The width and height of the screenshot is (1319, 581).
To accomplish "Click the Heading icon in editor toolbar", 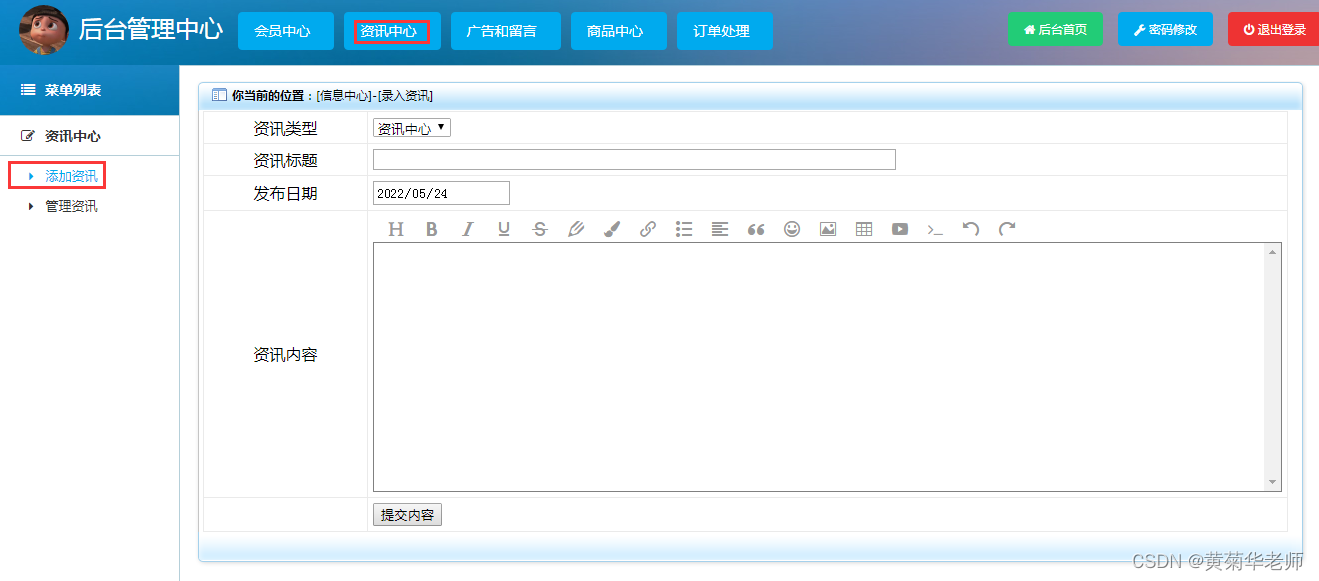I will (x=396, y=229).
